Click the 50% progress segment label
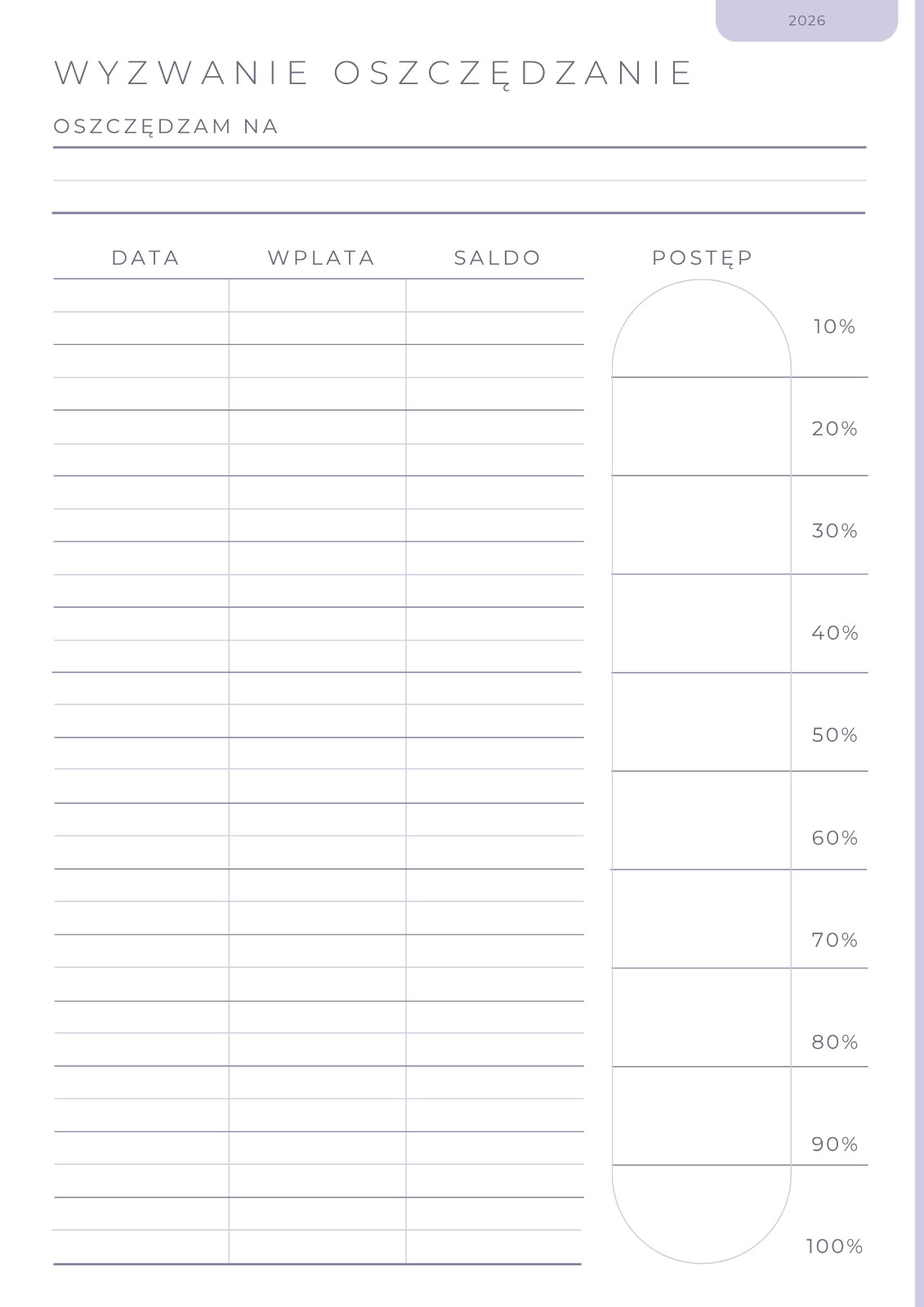The width and height of the screenshot is (924, 1307). click(834, 735)
